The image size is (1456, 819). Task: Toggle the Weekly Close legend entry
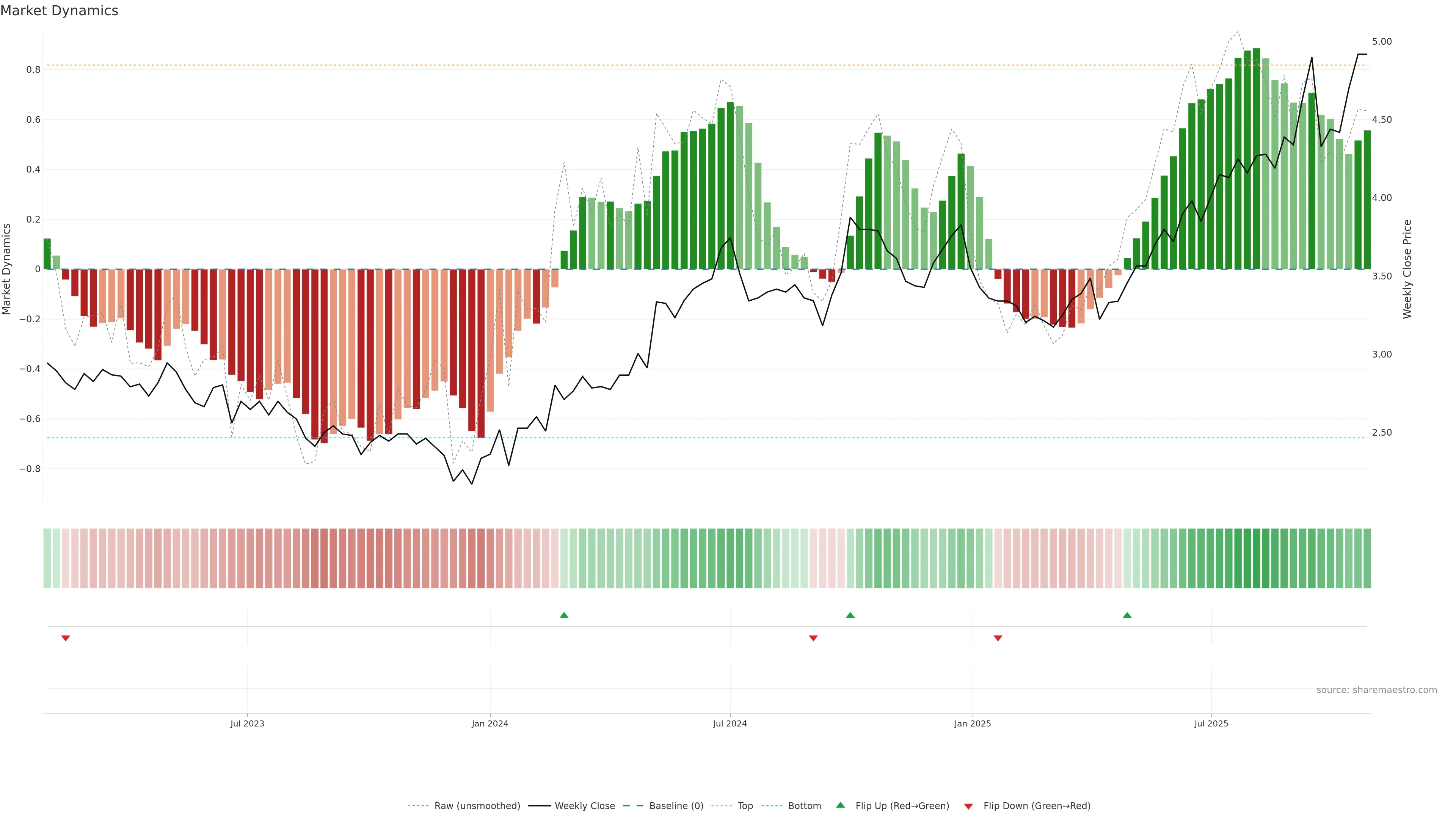(x=584, y=806)
